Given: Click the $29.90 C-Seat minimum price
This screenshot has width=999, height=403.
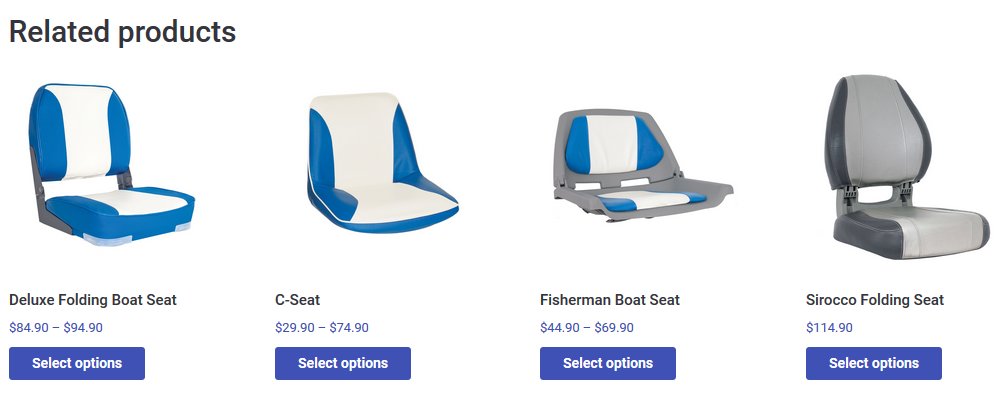Looking at the screenshot, I should click(294, 327).
